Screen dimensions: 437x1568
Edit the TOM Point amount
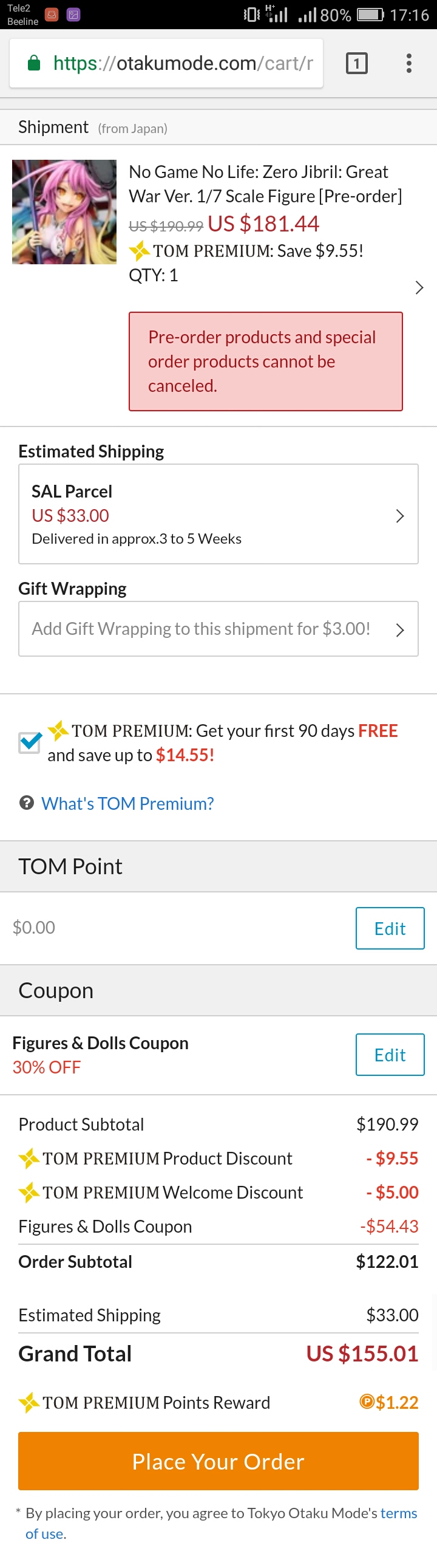tap(390, 928)
